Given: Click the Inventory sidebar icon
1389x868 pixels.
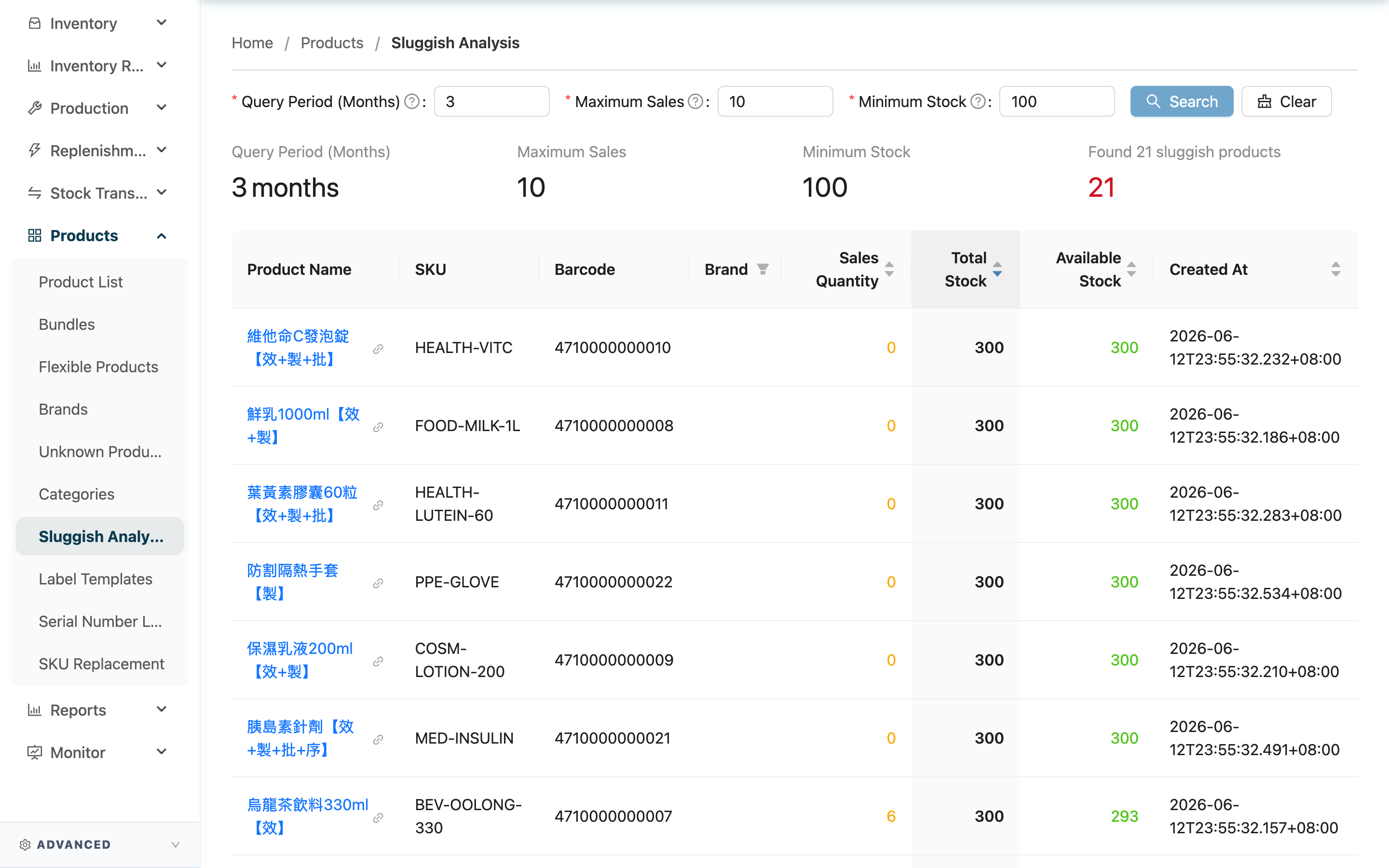Looking at the screenshot, I should [x=35, y=24].
